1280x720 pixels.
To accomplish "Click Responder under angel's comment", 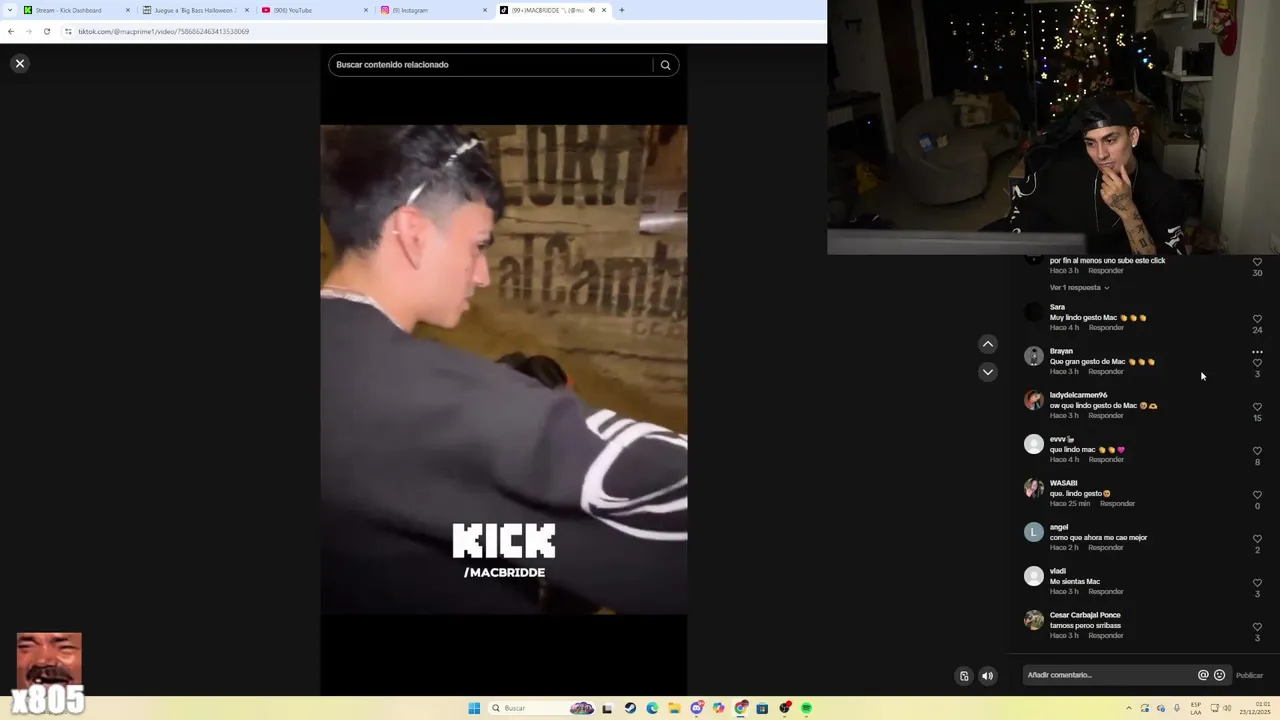I will click(1106, 548).
